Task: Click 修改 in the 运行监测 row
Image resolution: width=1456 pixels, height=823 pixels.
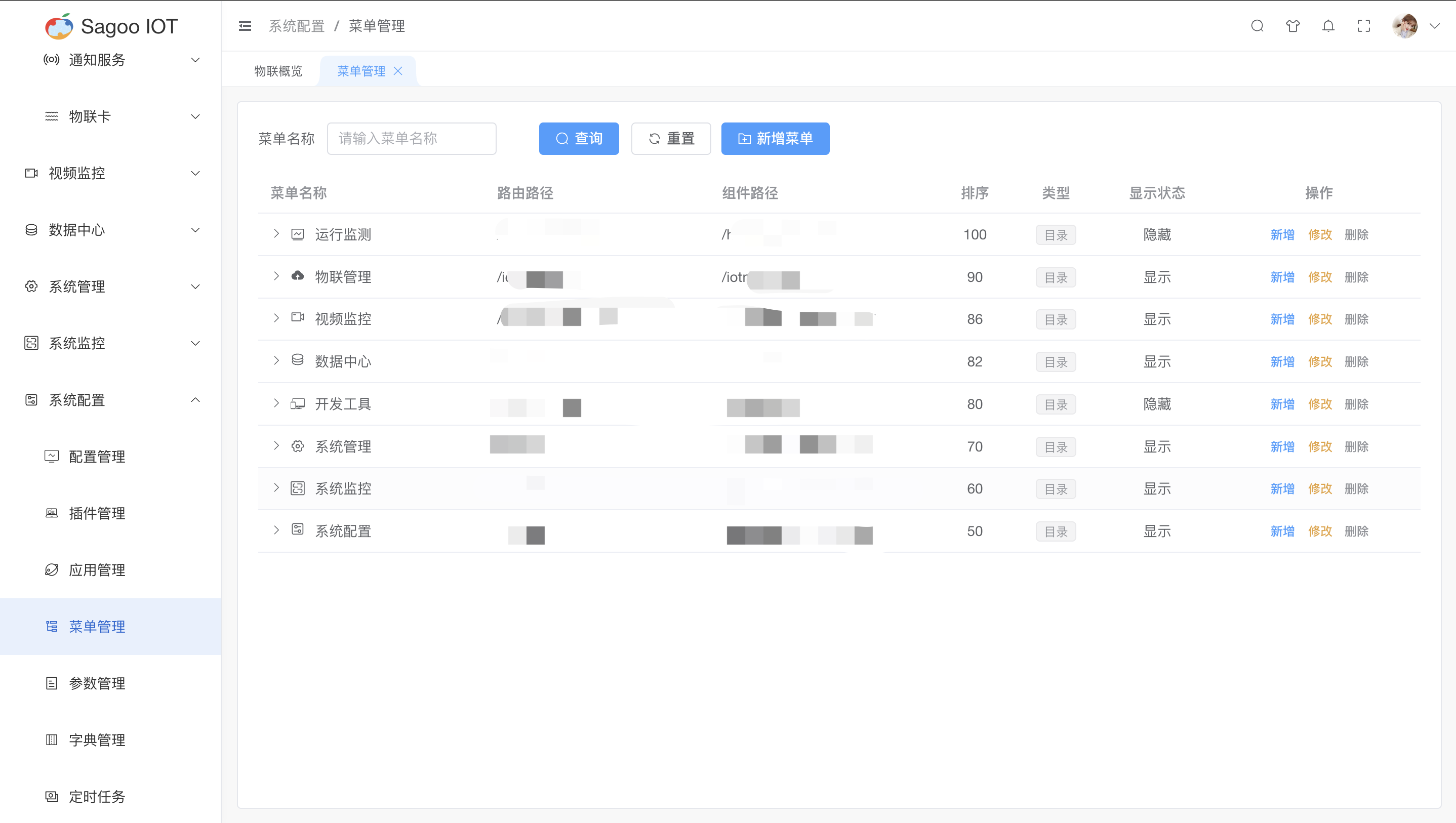Action: [1320, 234]
